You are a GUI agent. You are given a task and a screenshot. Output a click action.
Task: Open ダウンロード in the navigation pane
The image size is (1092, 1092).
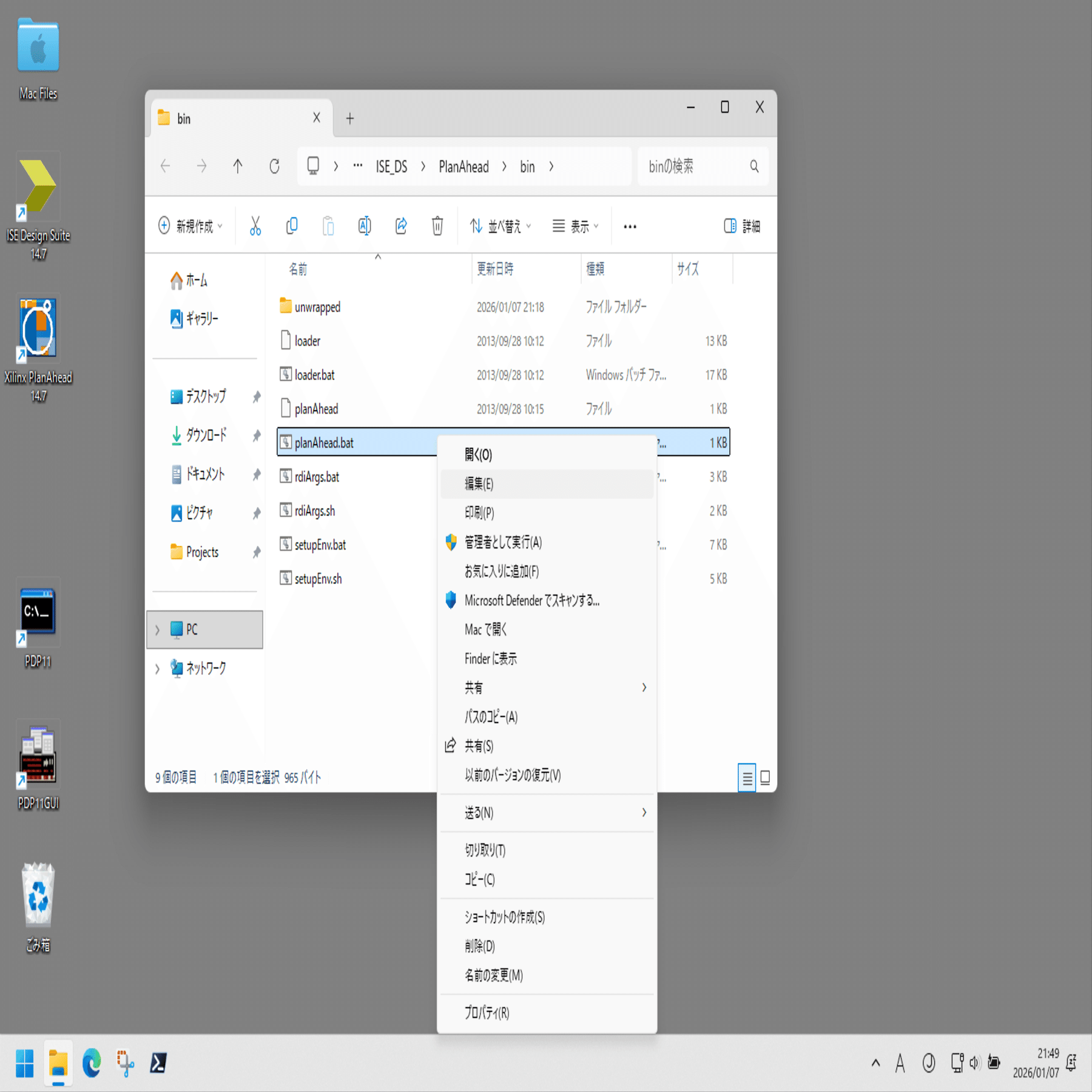coord(204,435)
